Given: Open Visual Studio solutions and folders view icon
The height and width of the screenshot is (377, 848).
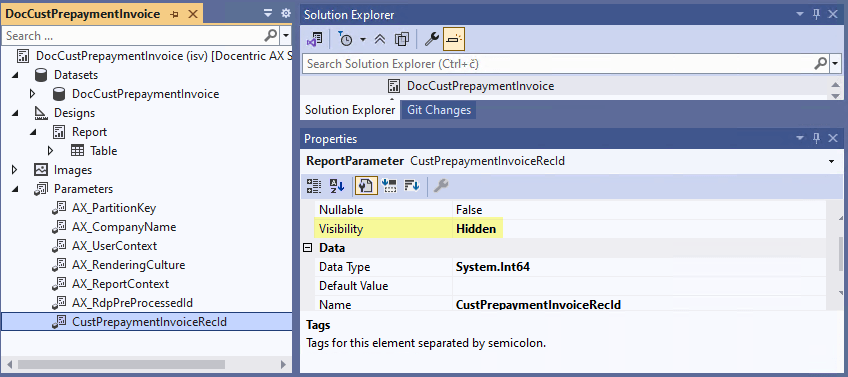Looking at the screenshot, I should (314, 39).
